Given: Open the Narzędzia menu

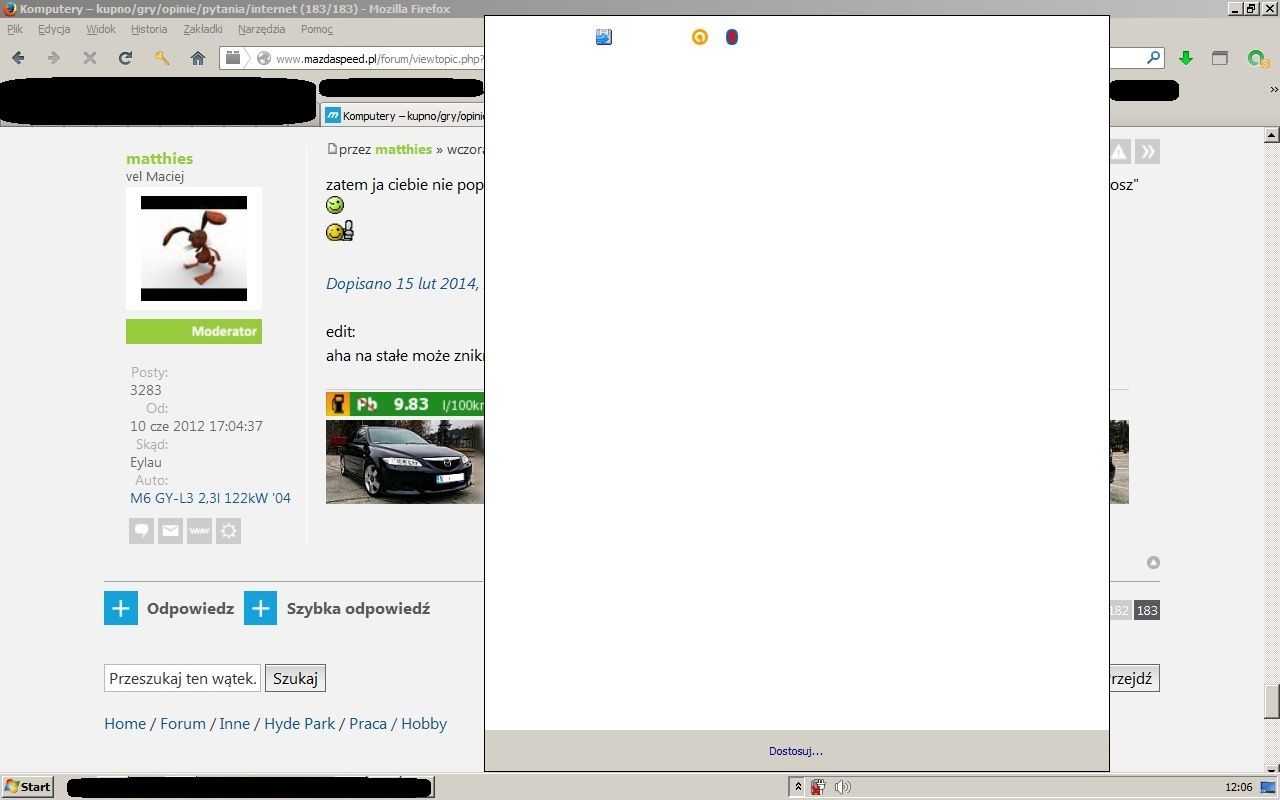Looking at the screenshot, I should [261, 29].
